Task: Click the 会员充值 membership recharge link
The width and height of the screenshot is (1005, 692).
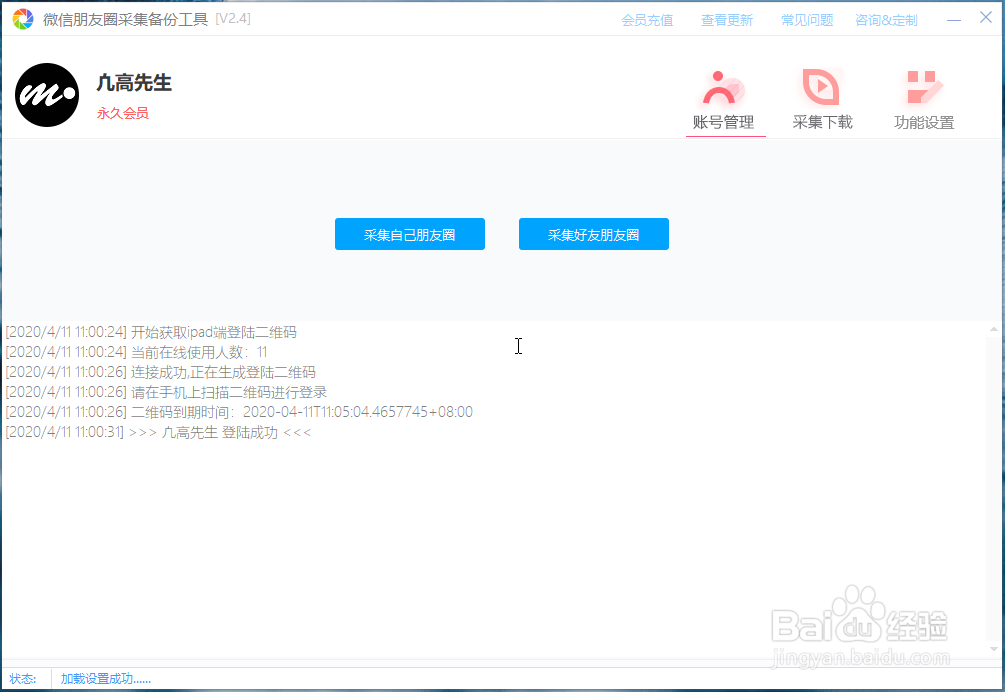Action: click(x=647, y=21)
